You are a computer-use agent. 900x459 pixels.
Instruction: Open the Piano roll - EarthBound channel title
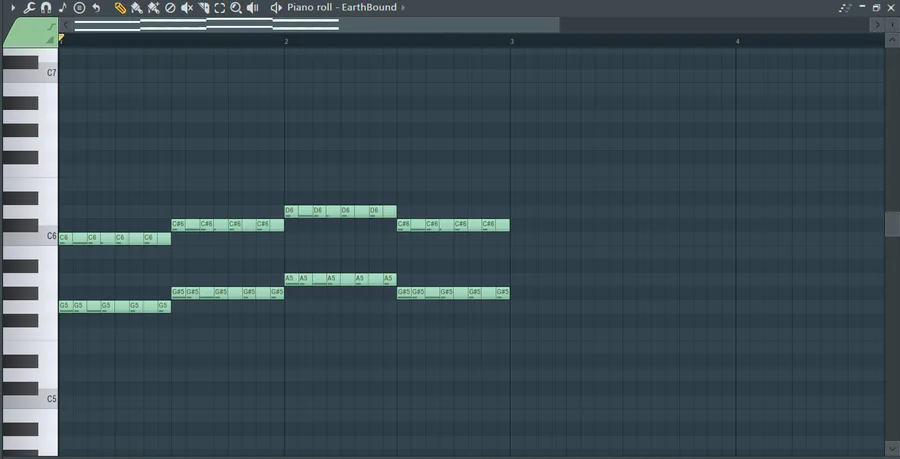tap(342, 7)
